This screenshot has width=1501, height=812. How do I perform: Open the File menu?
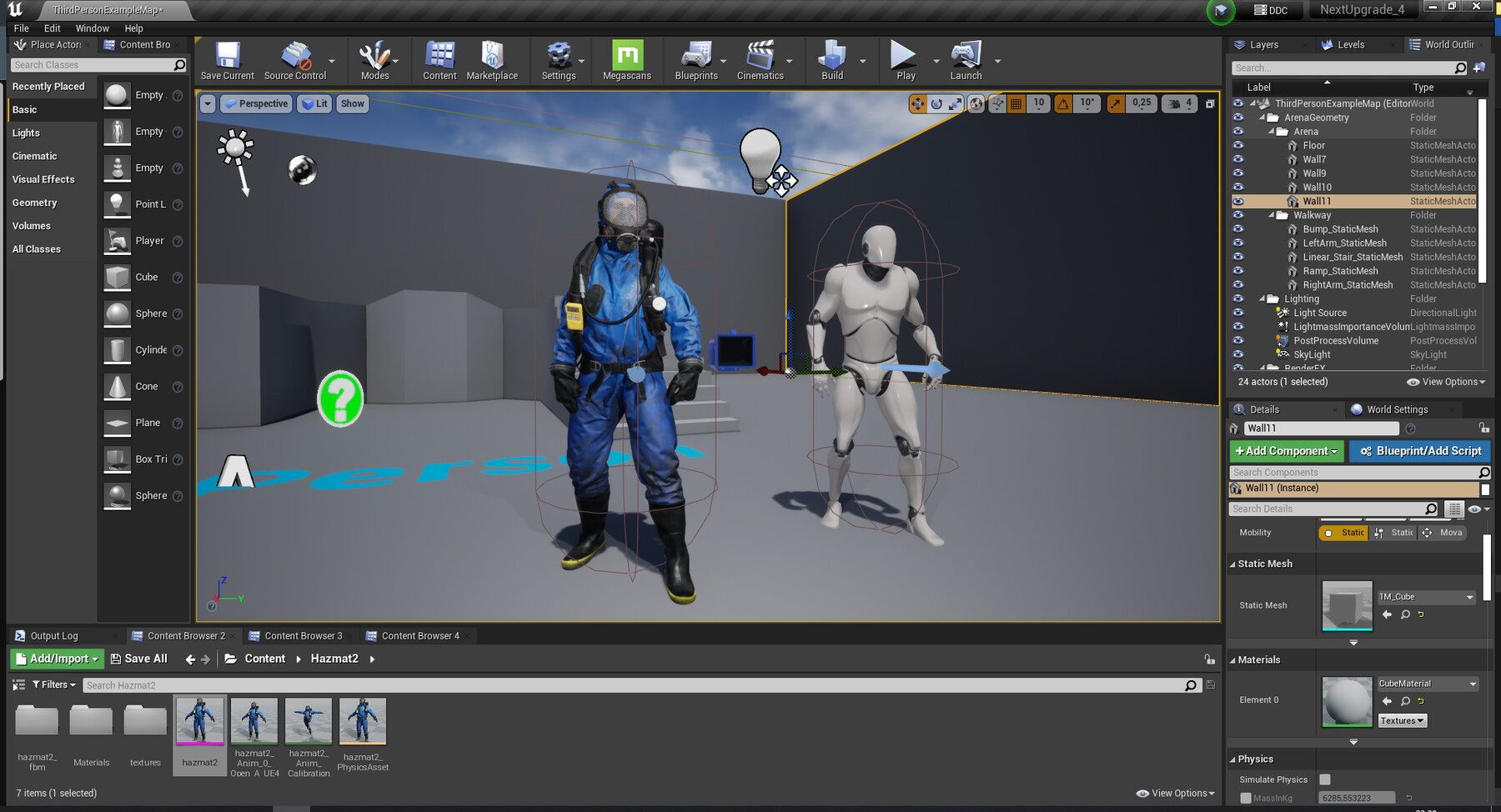click(x=21, y=28)
